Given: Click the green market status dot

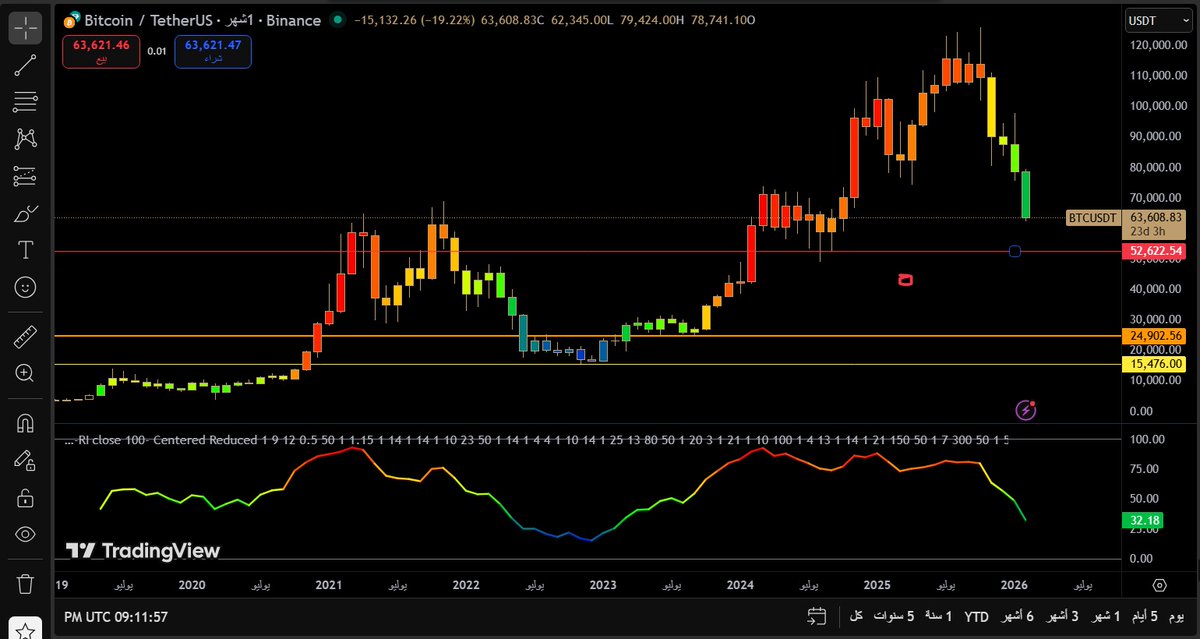Looking at the screenshot, I should pyautogui.click(x=339, y=20).
